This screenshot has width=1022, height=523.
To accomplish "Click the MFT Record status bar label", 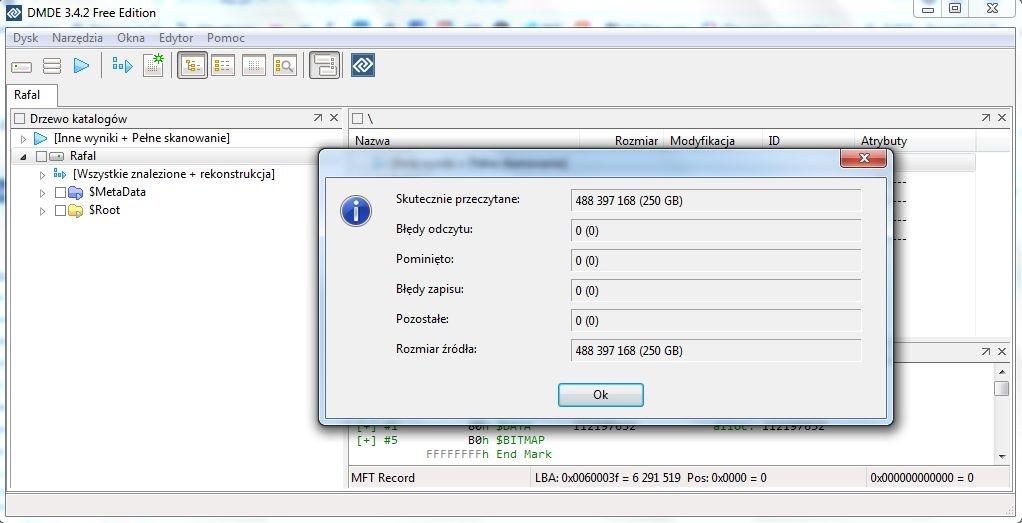I will [383, 478].
